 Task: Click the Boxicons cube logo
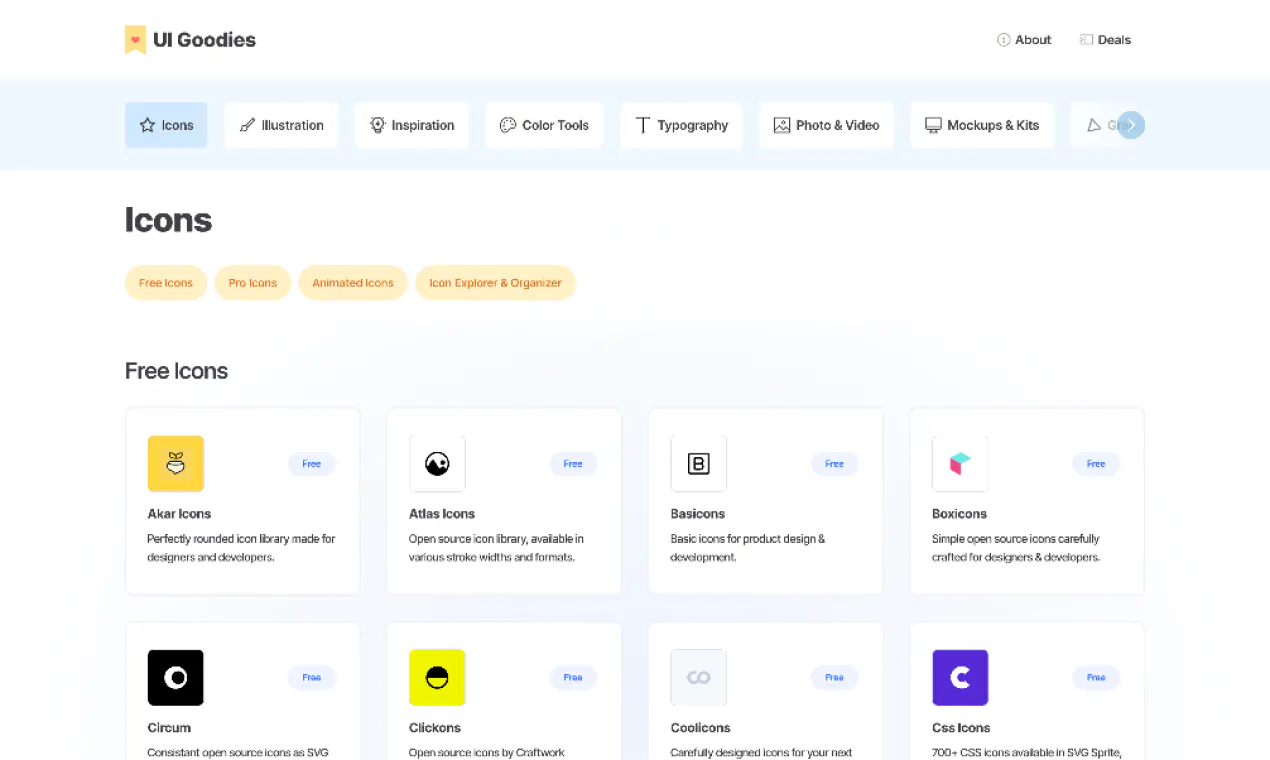[960, 463]
